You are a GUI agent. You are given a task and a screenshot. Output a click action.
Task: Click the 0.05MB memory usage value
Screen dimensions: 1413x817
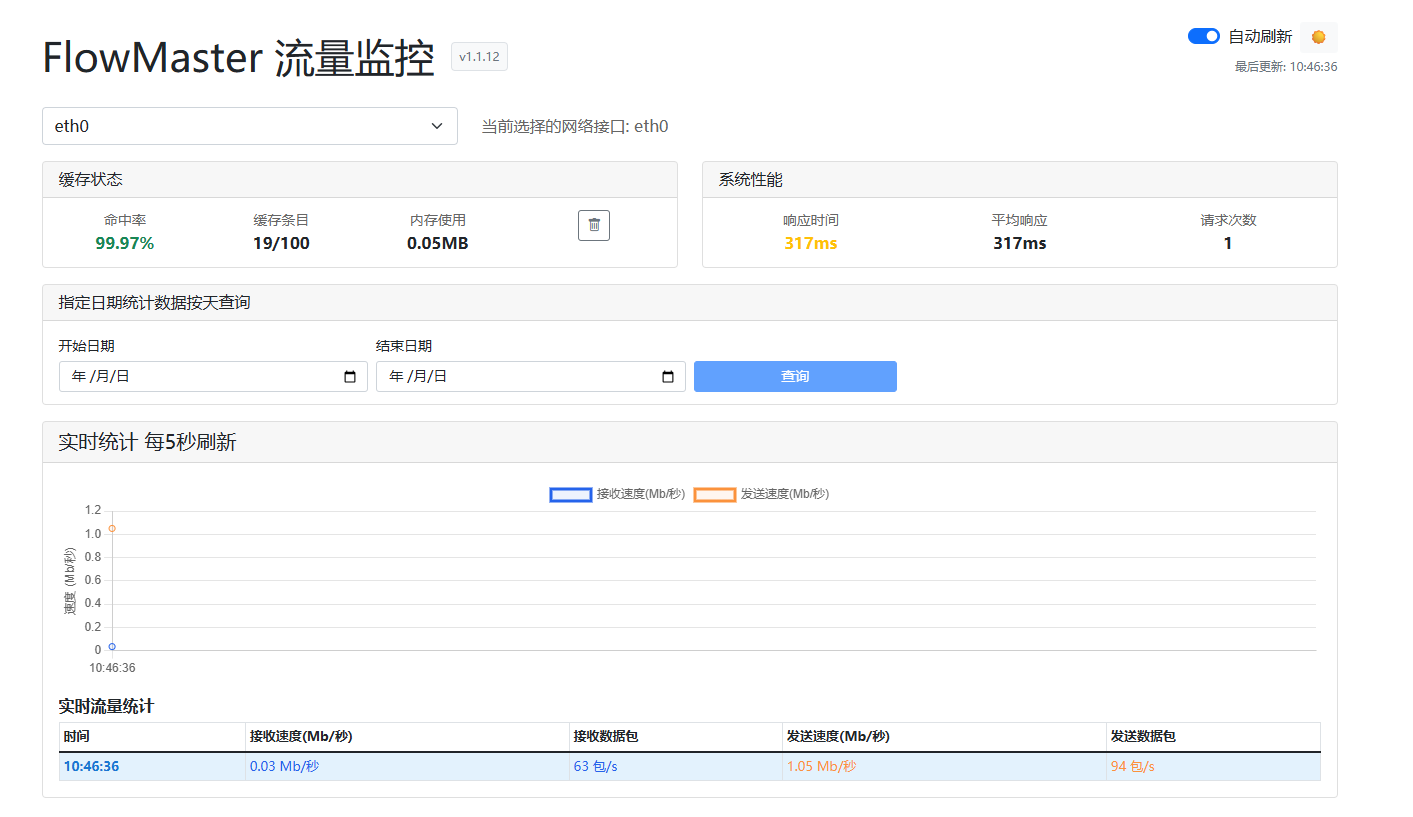tap(437, 243)
